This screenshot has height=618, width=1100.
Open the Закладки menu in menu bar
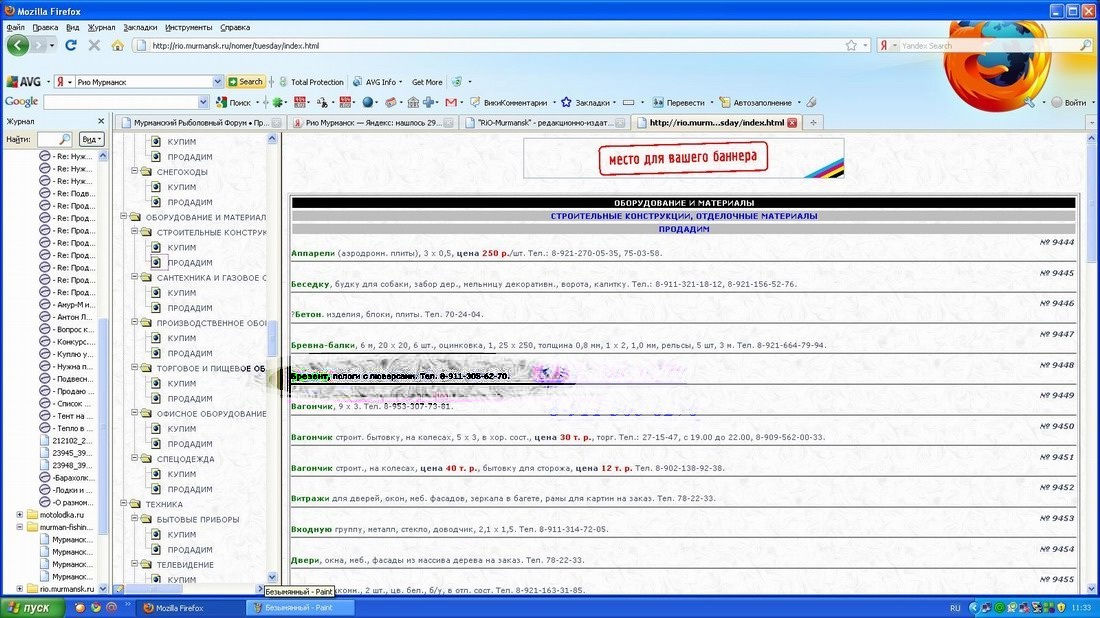pyautogui.click(x=140, y=27)
